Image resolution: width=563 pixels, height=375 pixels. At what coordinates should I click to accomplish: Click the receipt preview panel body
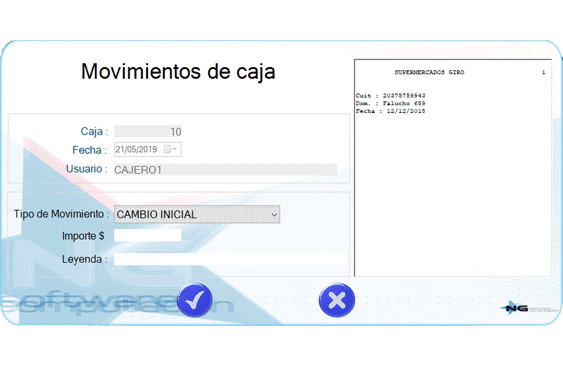pos(453,194)
